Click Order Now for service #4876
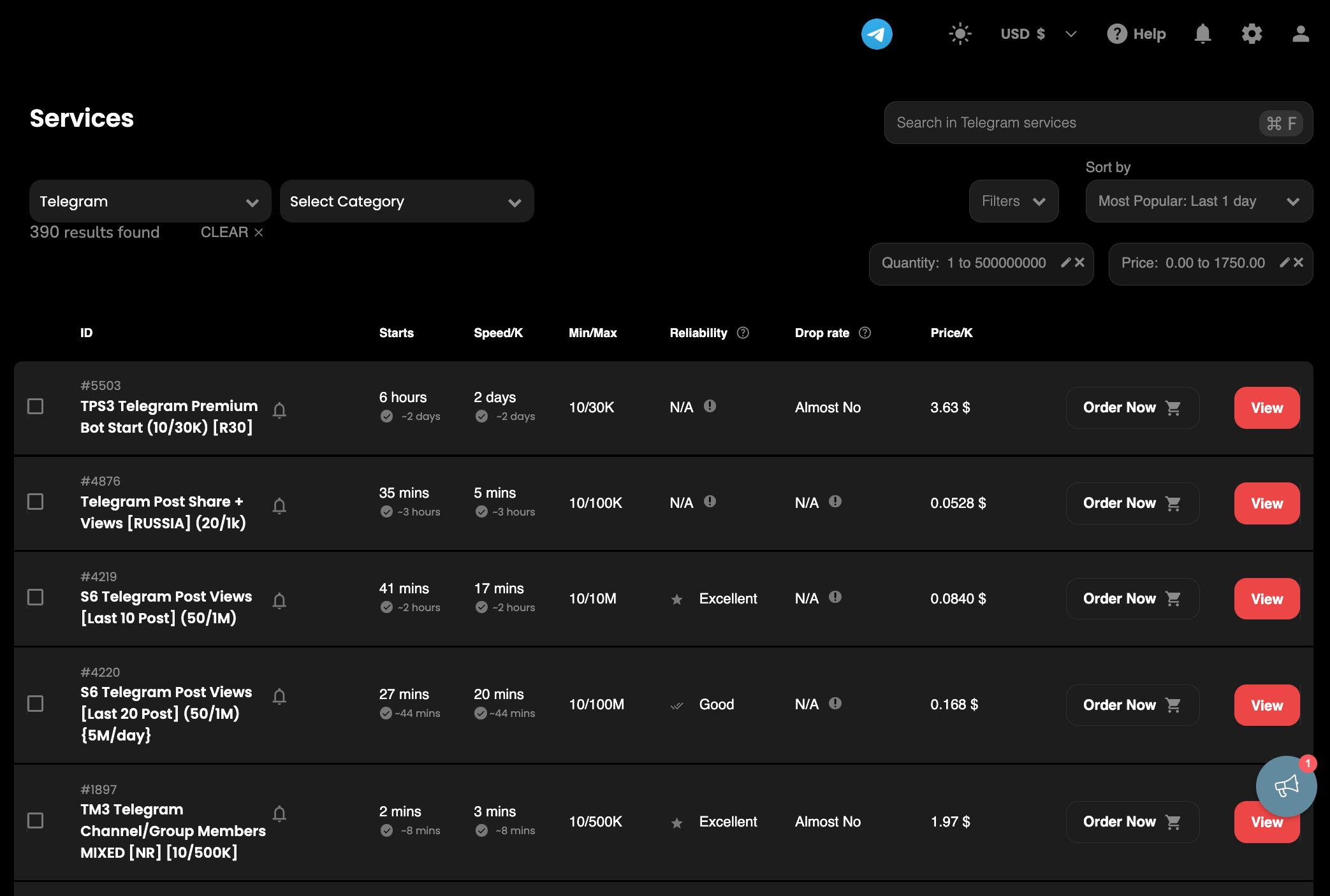The height and width of the screenshot is (896, 1330). pyautogui.click(x=1132, y=503)
